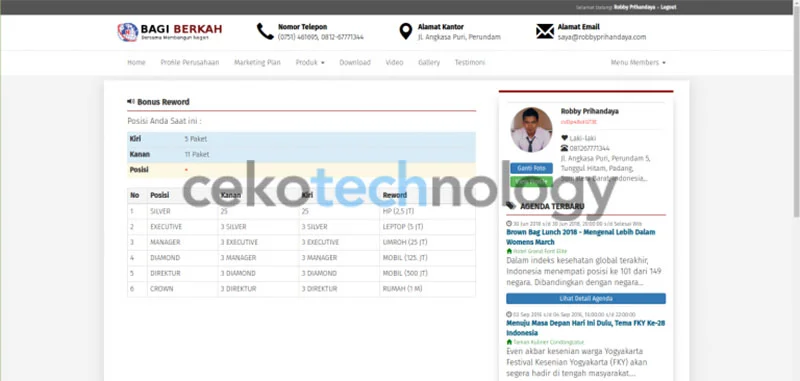
Task: Click the Logout link in top bar
Action: click(x=668, y=7)
